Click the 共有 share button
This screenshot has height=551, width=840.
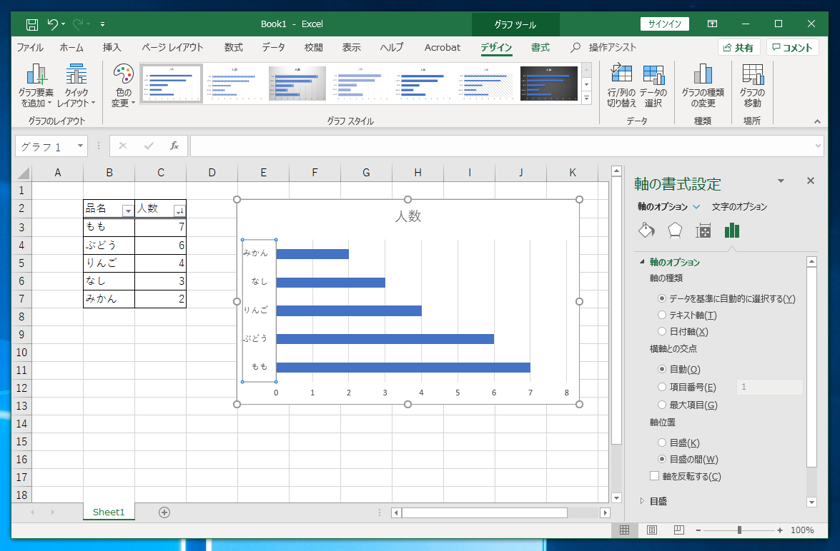738,48
